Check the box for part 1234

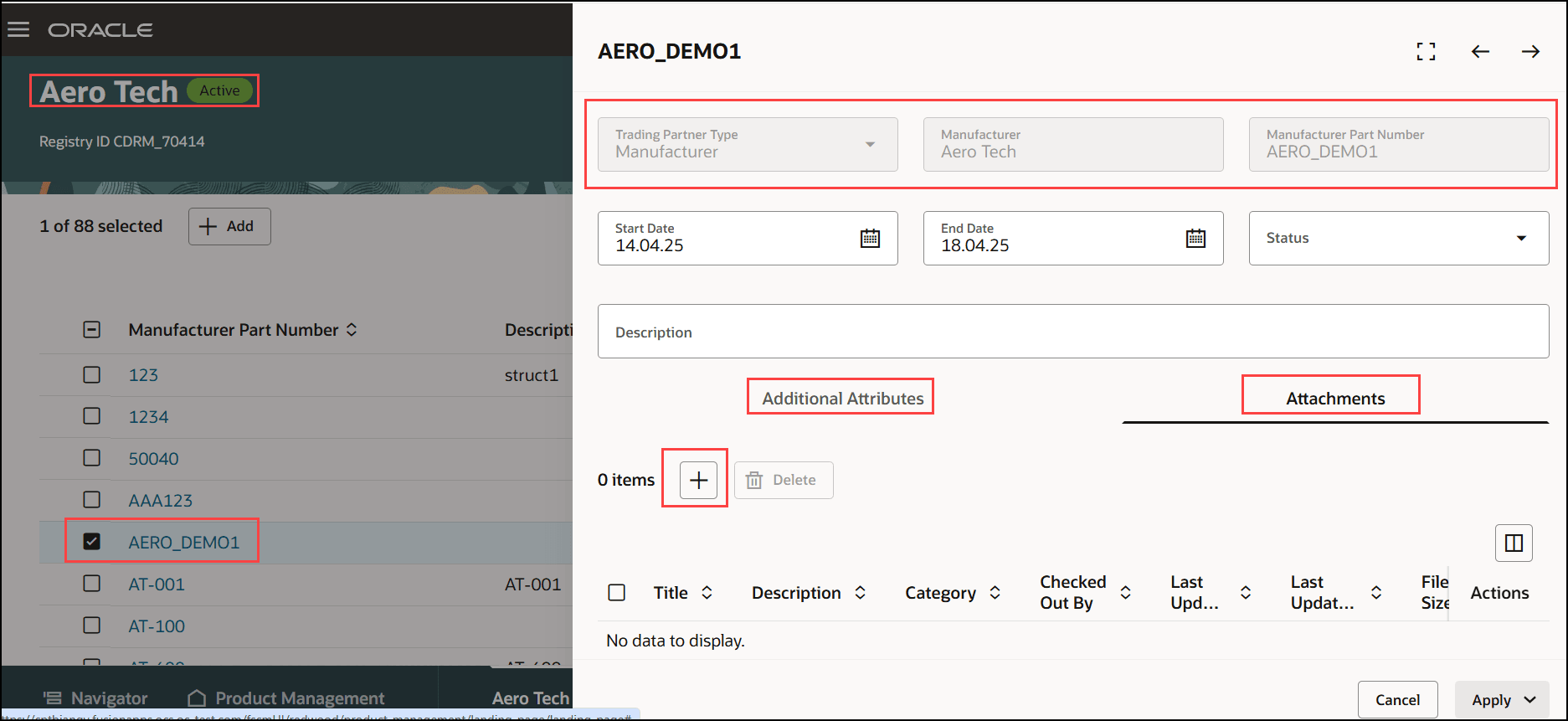tap(92, 417)
